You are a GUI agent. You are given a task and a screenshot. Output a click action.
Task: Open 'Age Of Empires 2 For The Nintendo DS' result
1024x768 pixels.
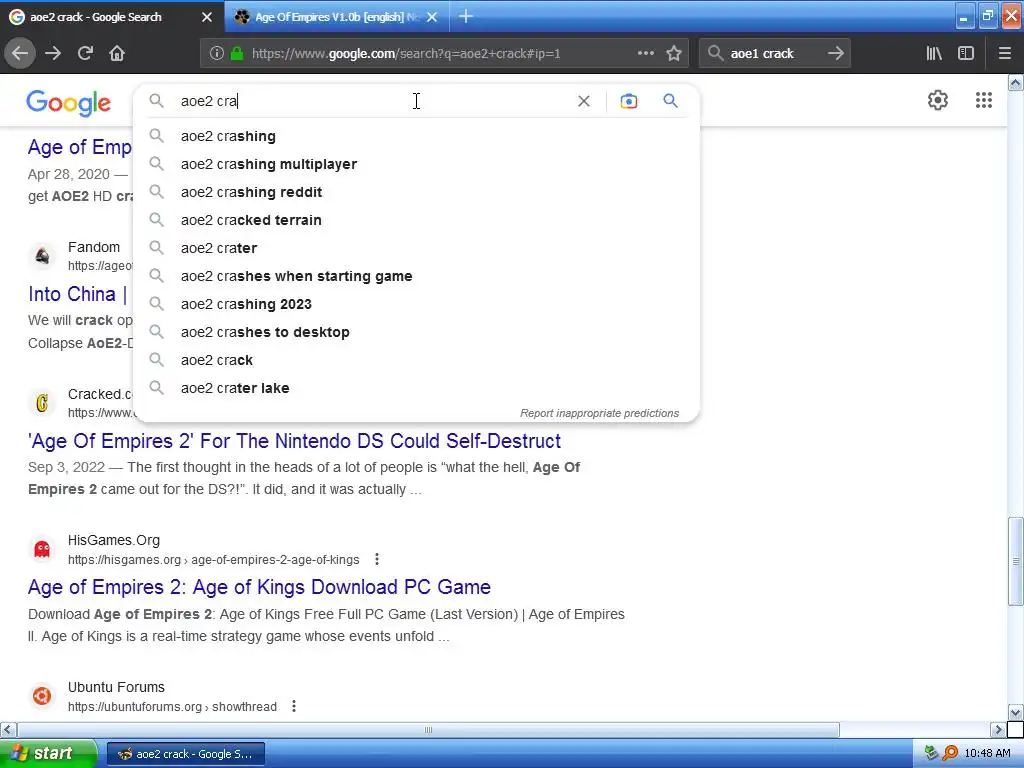coord(294,441)
